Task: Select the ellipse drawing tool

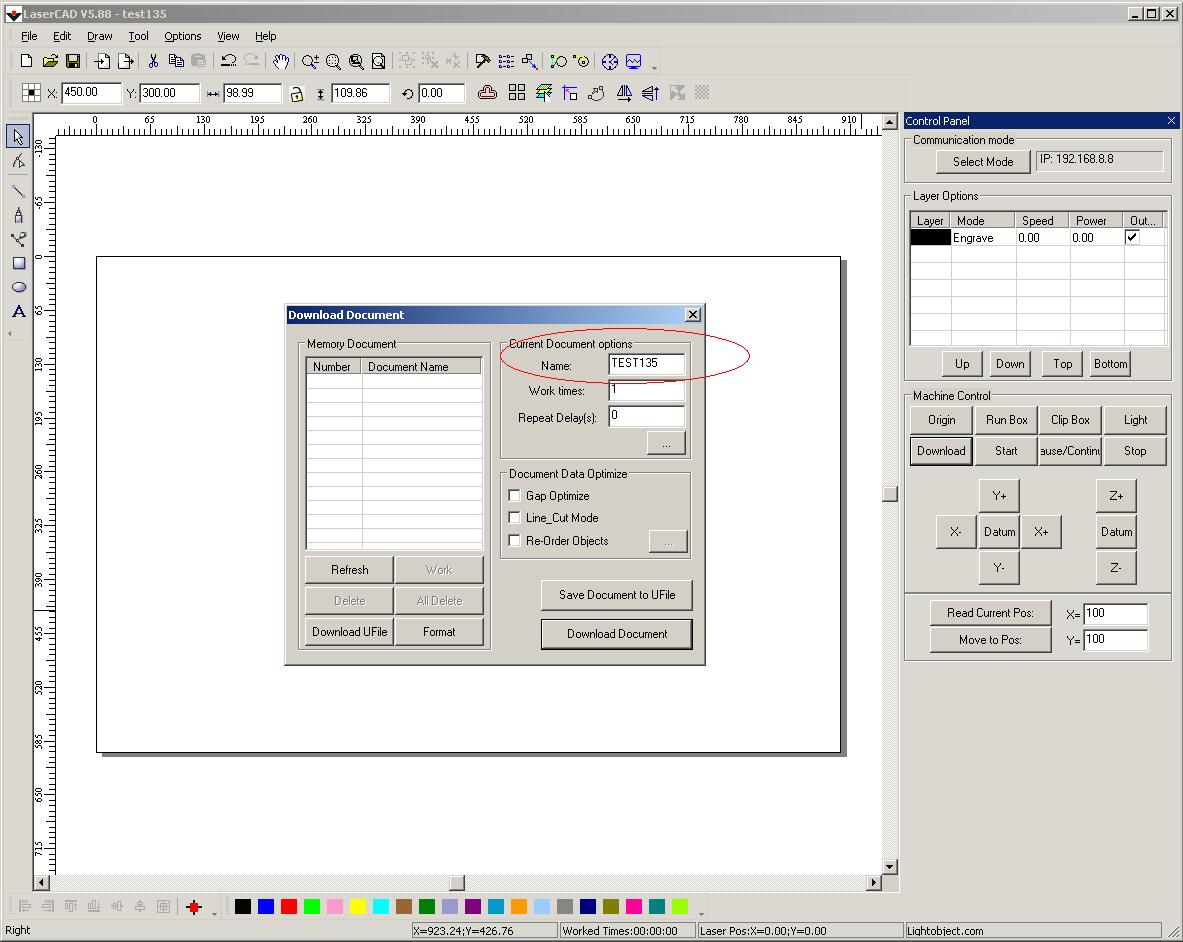Action: [18, 287]
